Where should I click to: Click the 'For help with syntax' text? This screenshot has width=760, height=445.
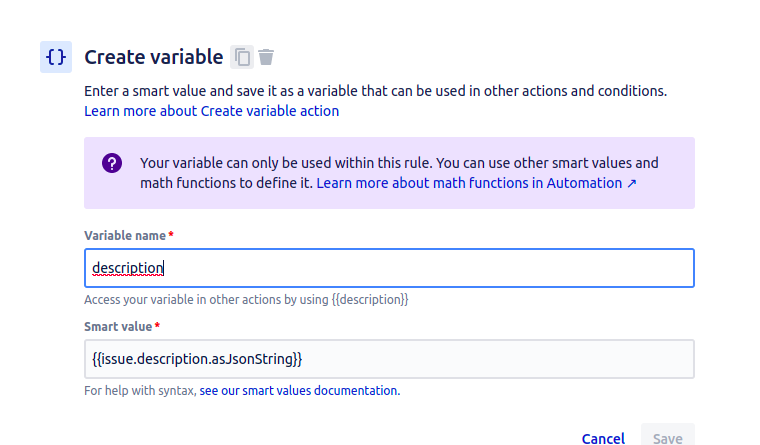[x=140, y=391]
